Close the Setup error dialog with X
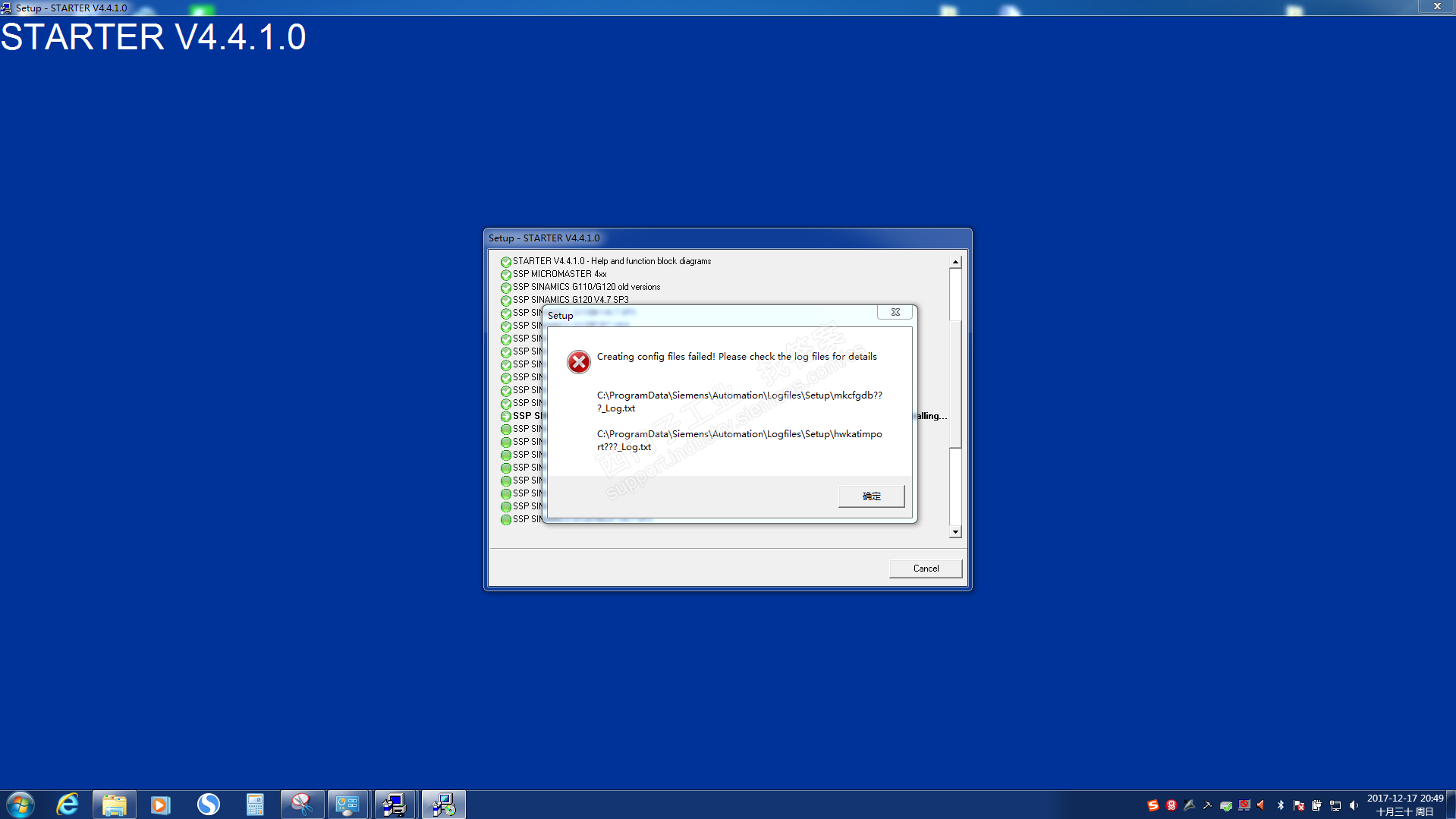Viewport: 1456px width, 819px height. pos(895,312)
